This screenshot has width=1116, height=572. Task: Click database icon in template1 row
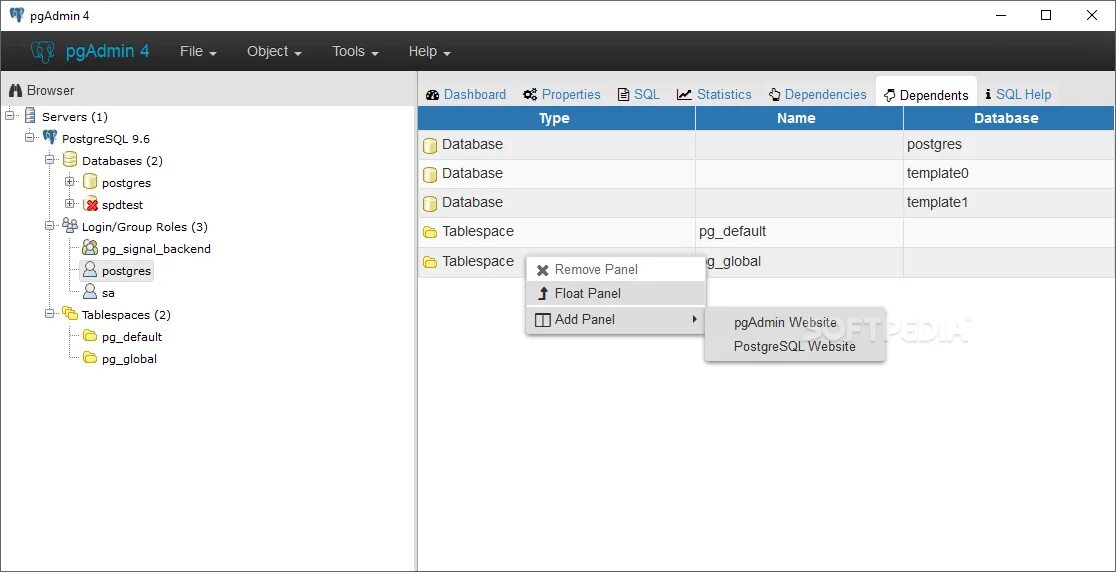[430, 203]
